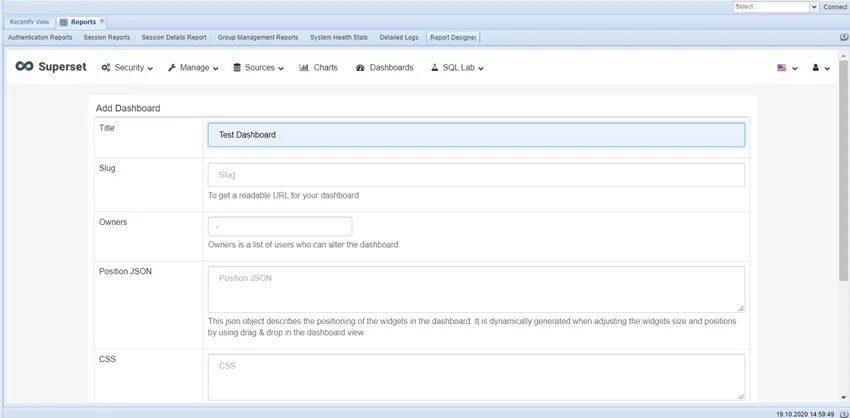The height and width of the screenshot is (418, 850).
Task: Open Detailed Logs tab
Action: 399,37
